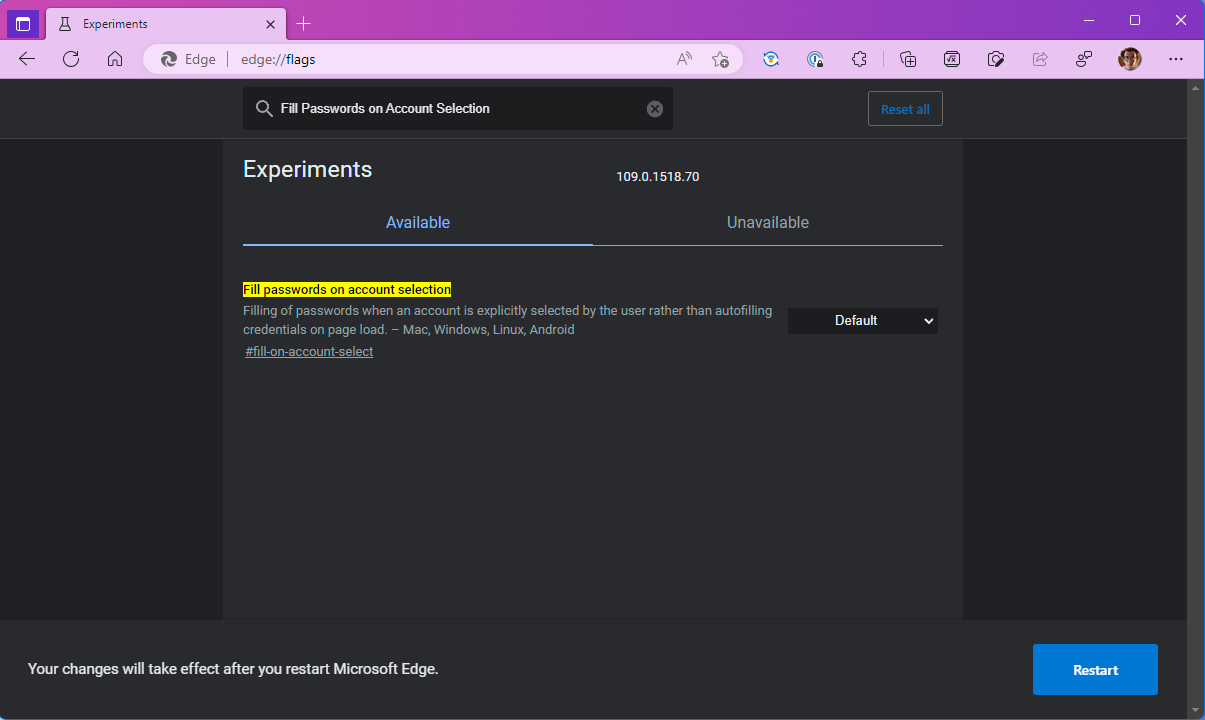This screenshot has height=720, width=1205.
Task: Select the Experiments browser tab
Action: [167, 24]
